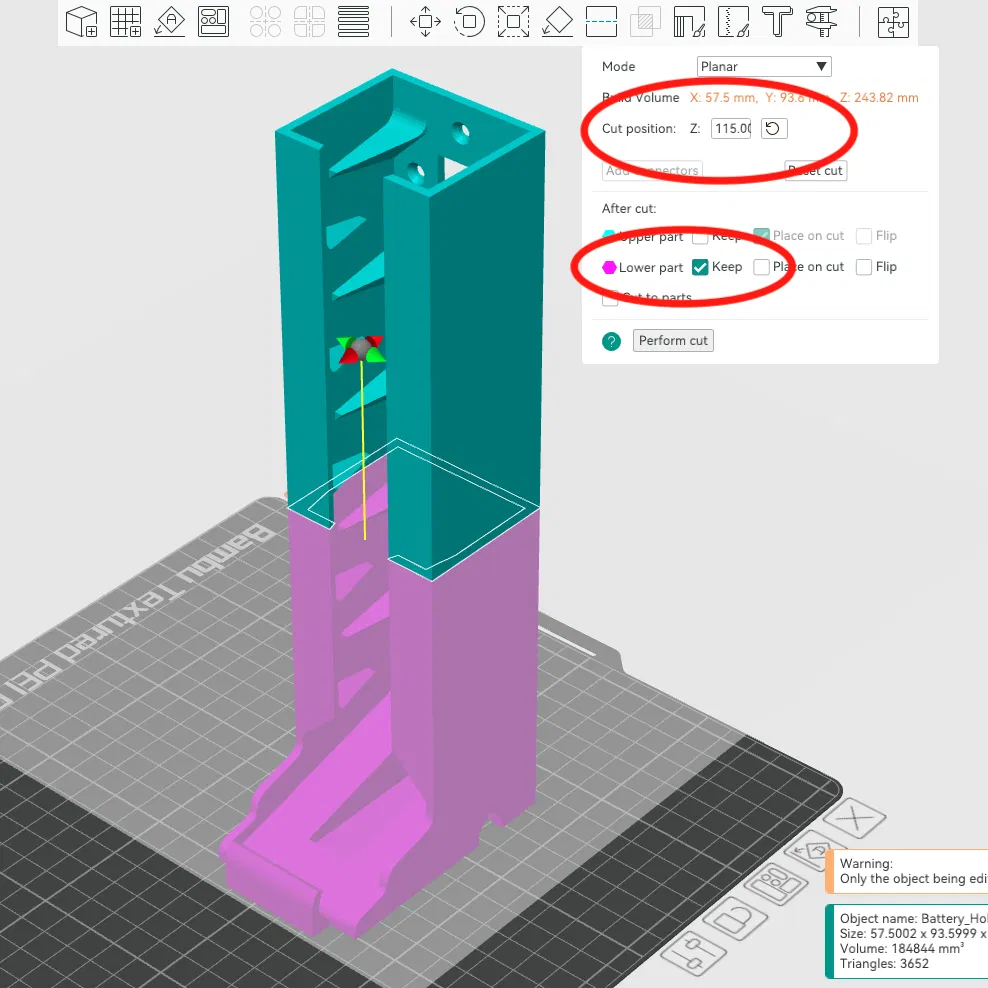Toggle Keep checkbox for Upper part
988x988 pixels.
[x=700, y=236]
